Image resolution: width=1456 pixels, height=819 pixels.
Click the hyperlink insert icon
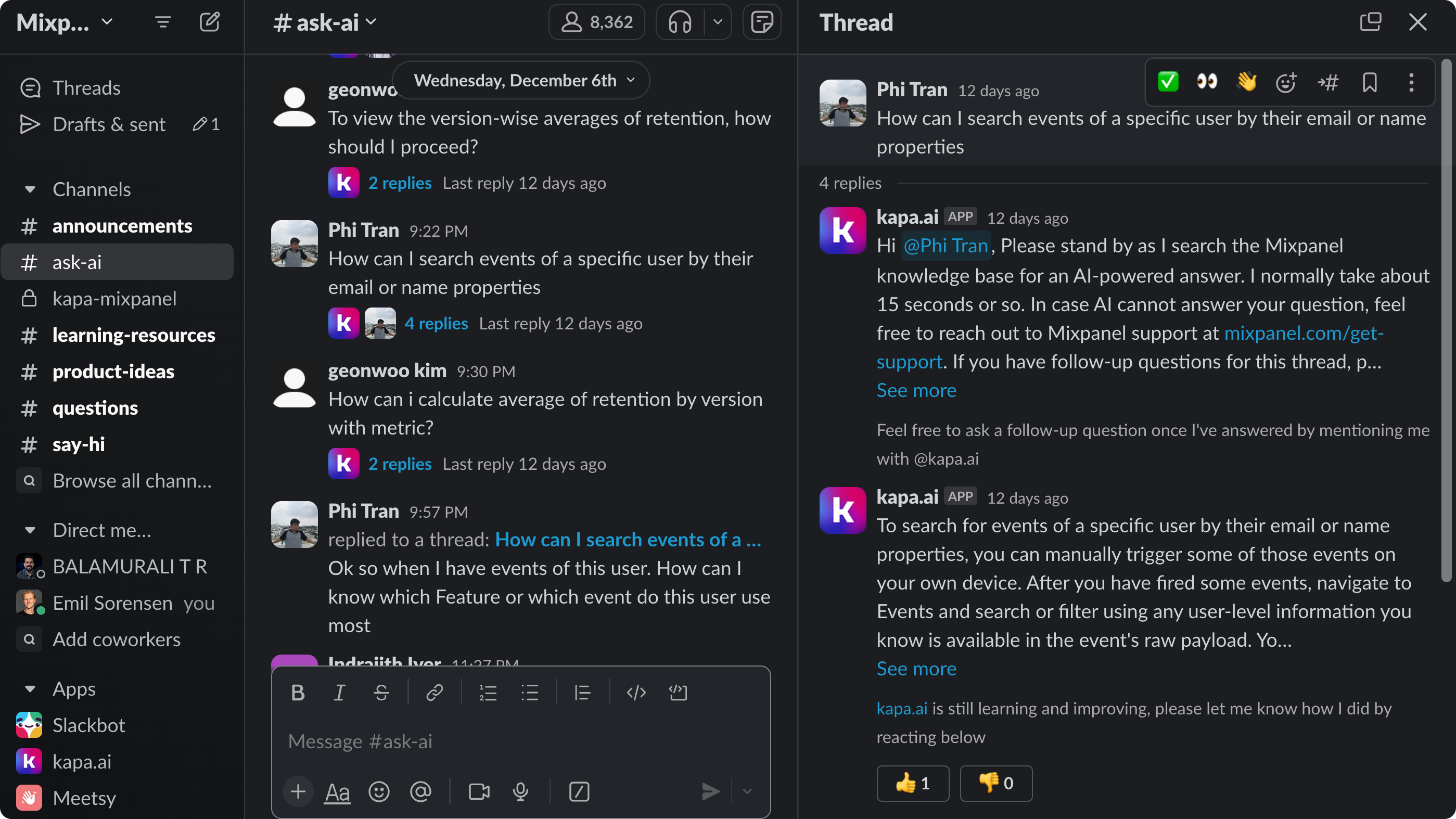click(x=434, y=692)
